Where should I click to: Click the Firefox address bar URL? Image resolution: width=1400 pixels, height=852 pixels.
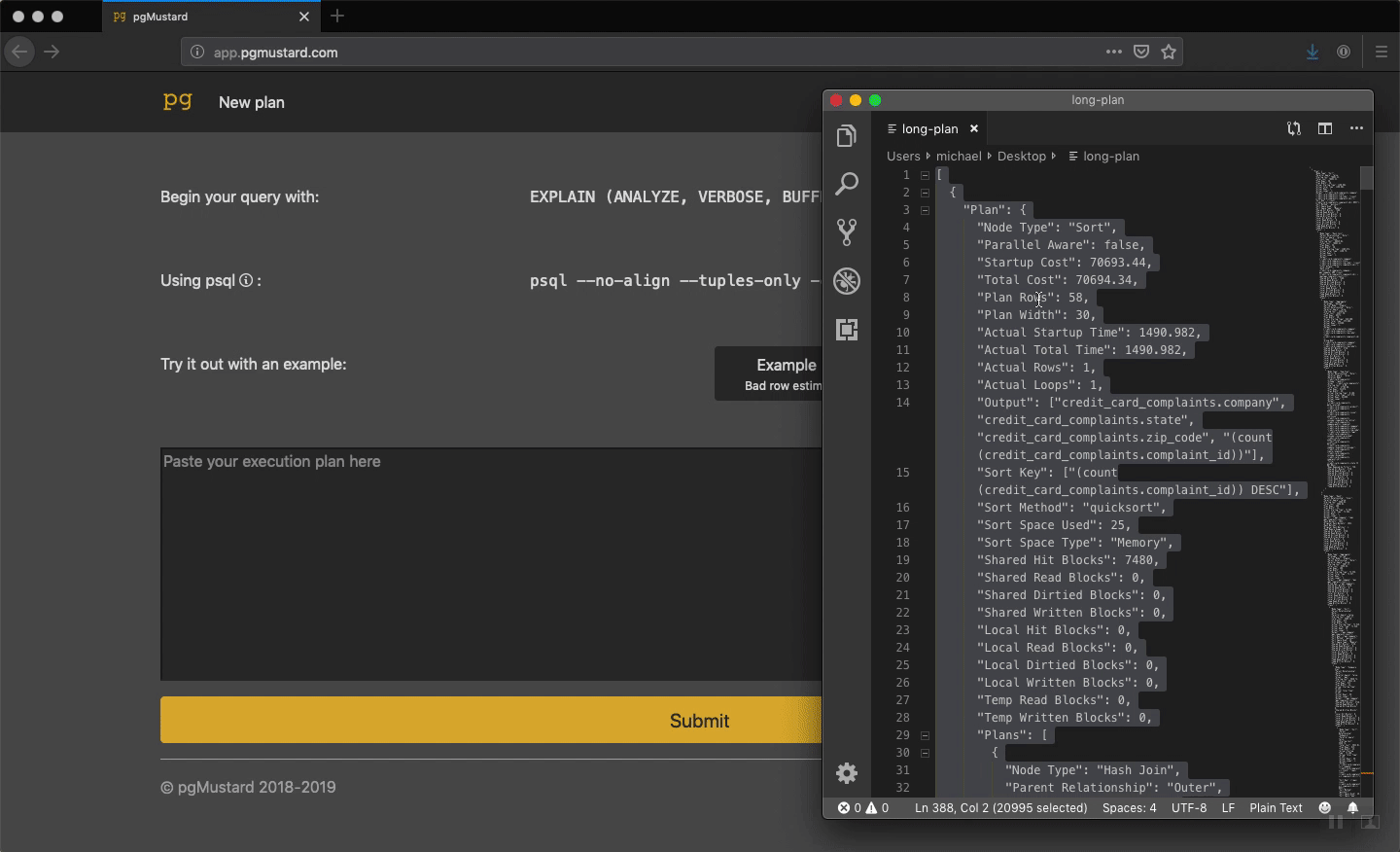coord(276,53)
